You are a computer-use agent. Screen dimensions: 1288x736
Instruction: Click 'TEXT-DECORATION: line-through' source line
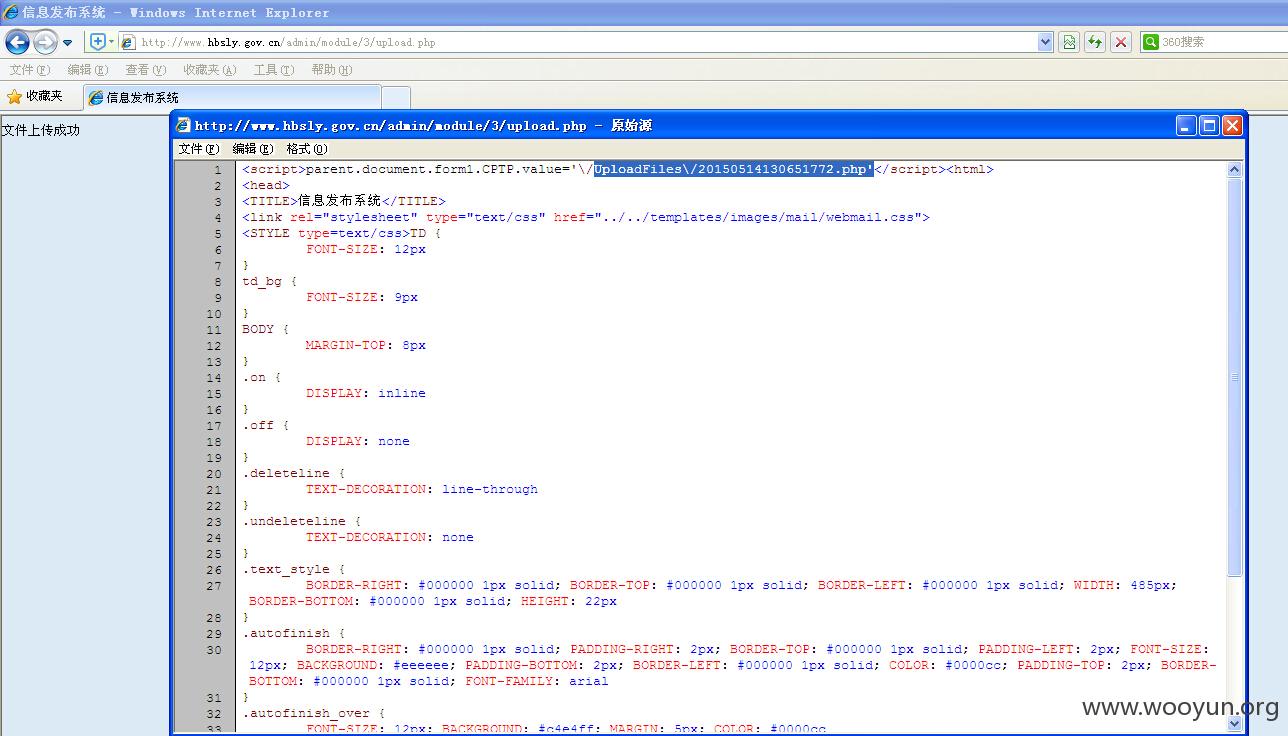pyautogui.click(x=422, y=489)
